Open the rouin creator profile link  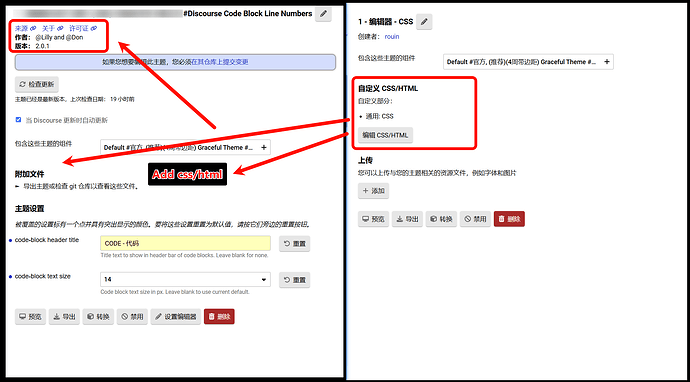[x=392, y=37]
